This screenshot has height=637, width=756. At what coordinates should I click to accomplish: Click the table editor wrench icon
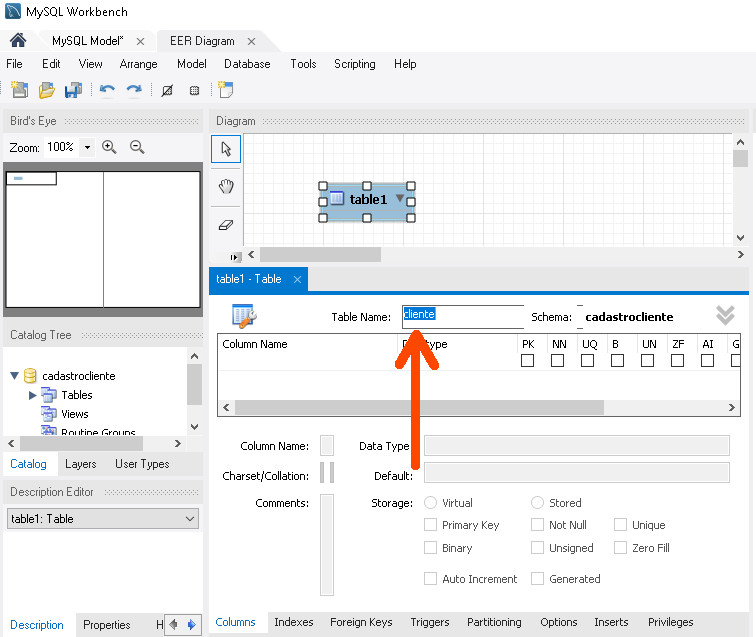tap(244, 316)
